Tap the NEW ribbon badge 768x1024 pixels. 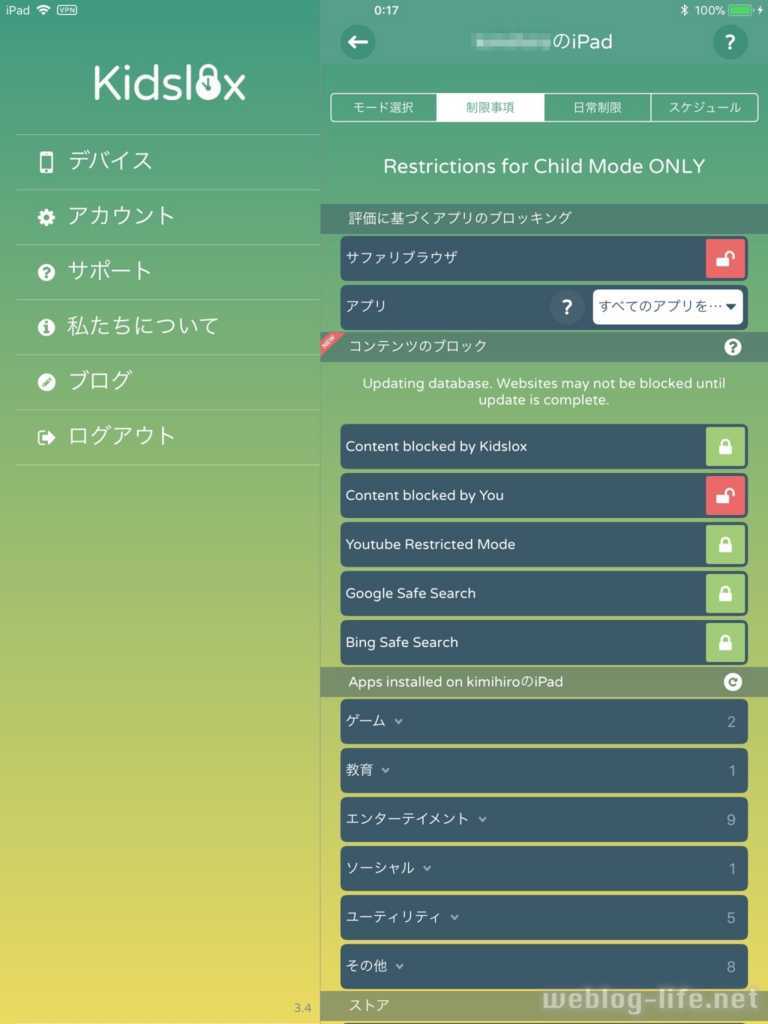coord(330,342)
